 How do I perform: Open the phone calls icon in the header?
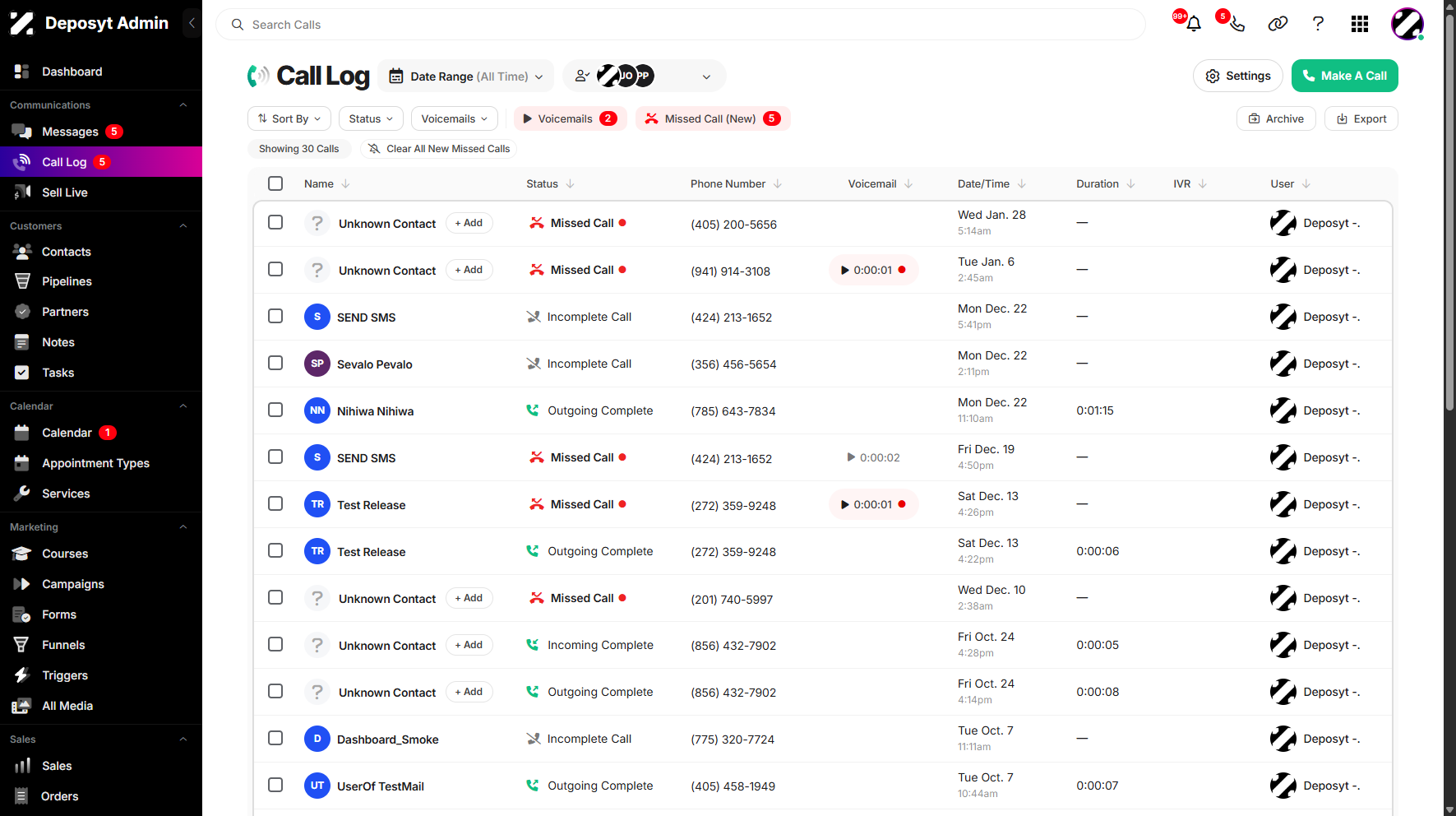point(1237,24)
